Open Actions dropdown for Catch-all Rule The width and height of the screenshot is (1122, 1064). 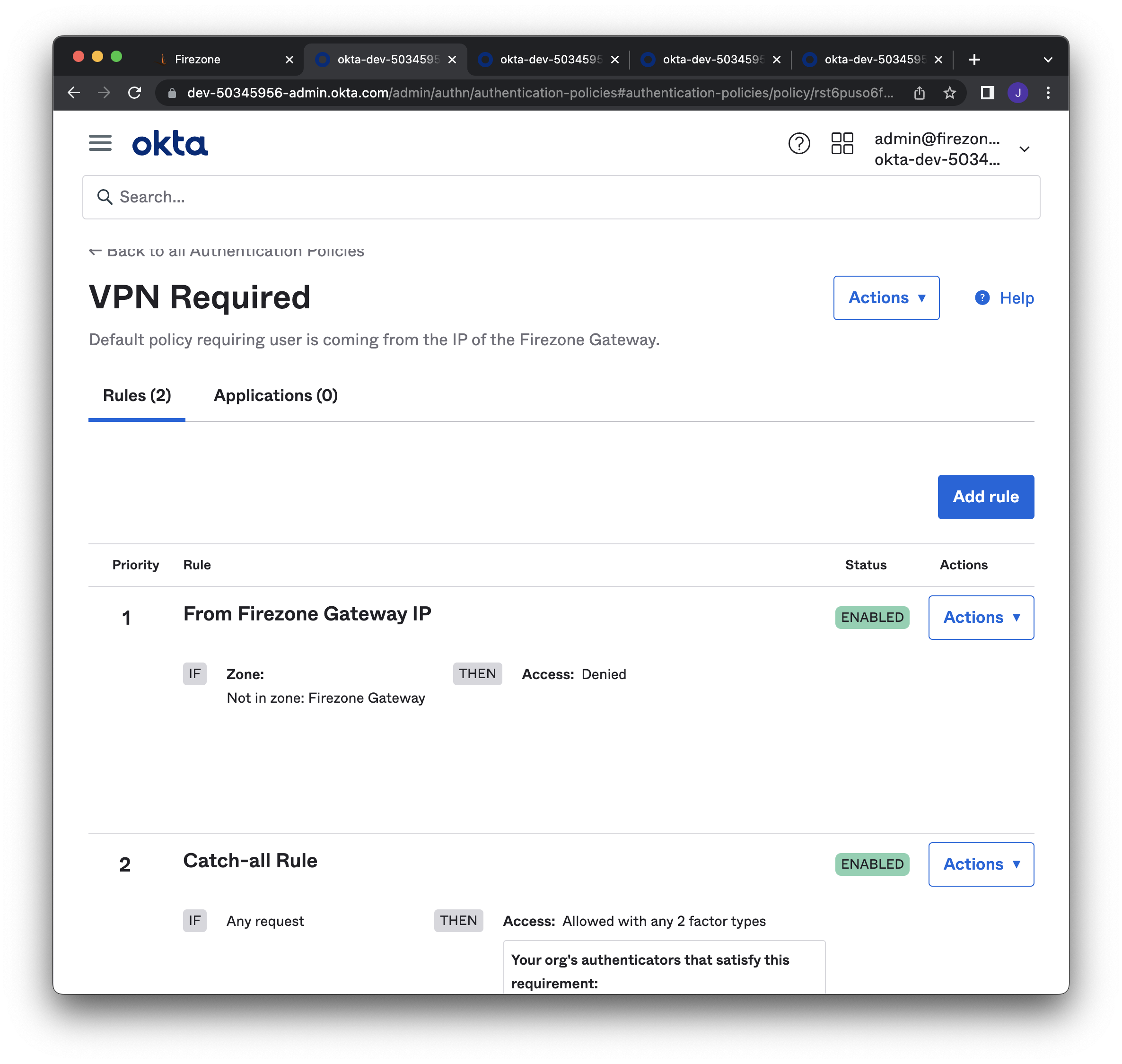coord(981,864)
